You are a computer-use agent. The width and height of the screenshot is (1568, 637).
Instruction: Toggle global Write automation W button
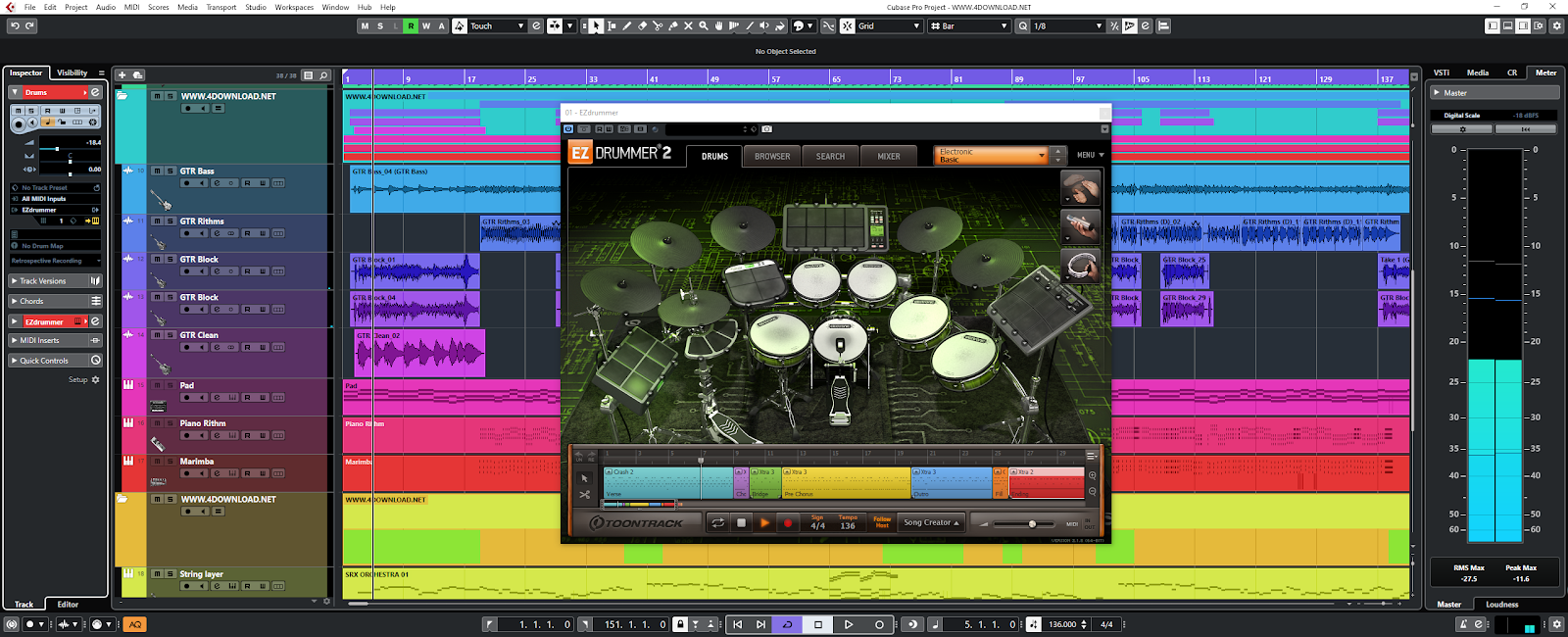click(426, 26)
